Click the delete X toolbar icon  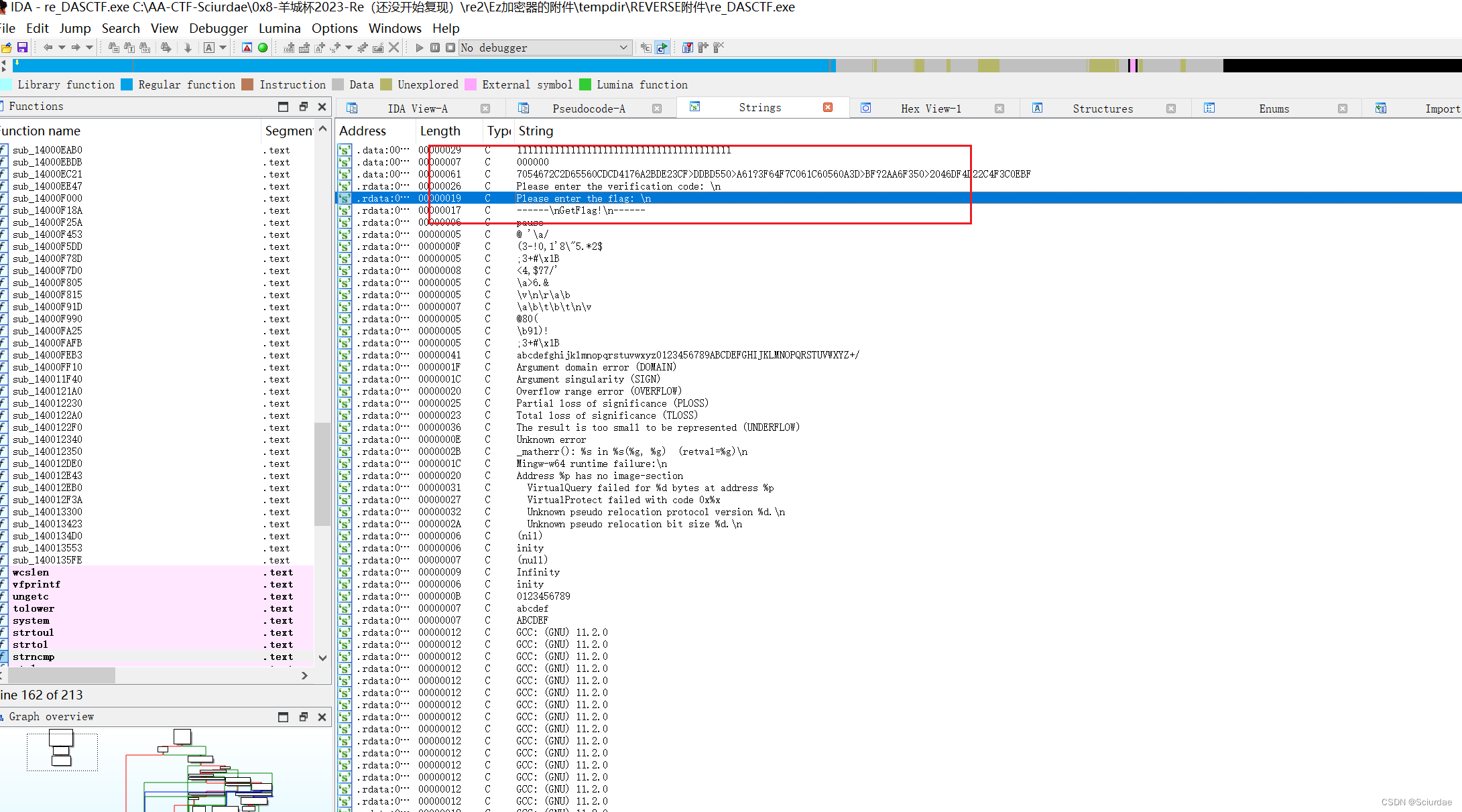[394, 48]
